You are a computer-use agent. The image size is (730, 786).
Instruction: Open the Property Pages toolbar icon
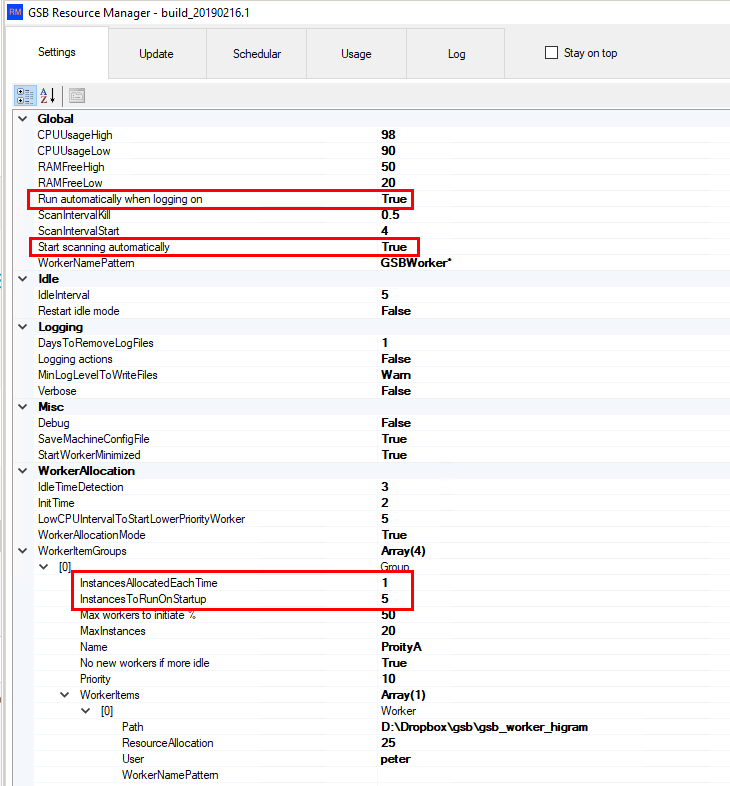pyautogui.click(x=77, y=95)
